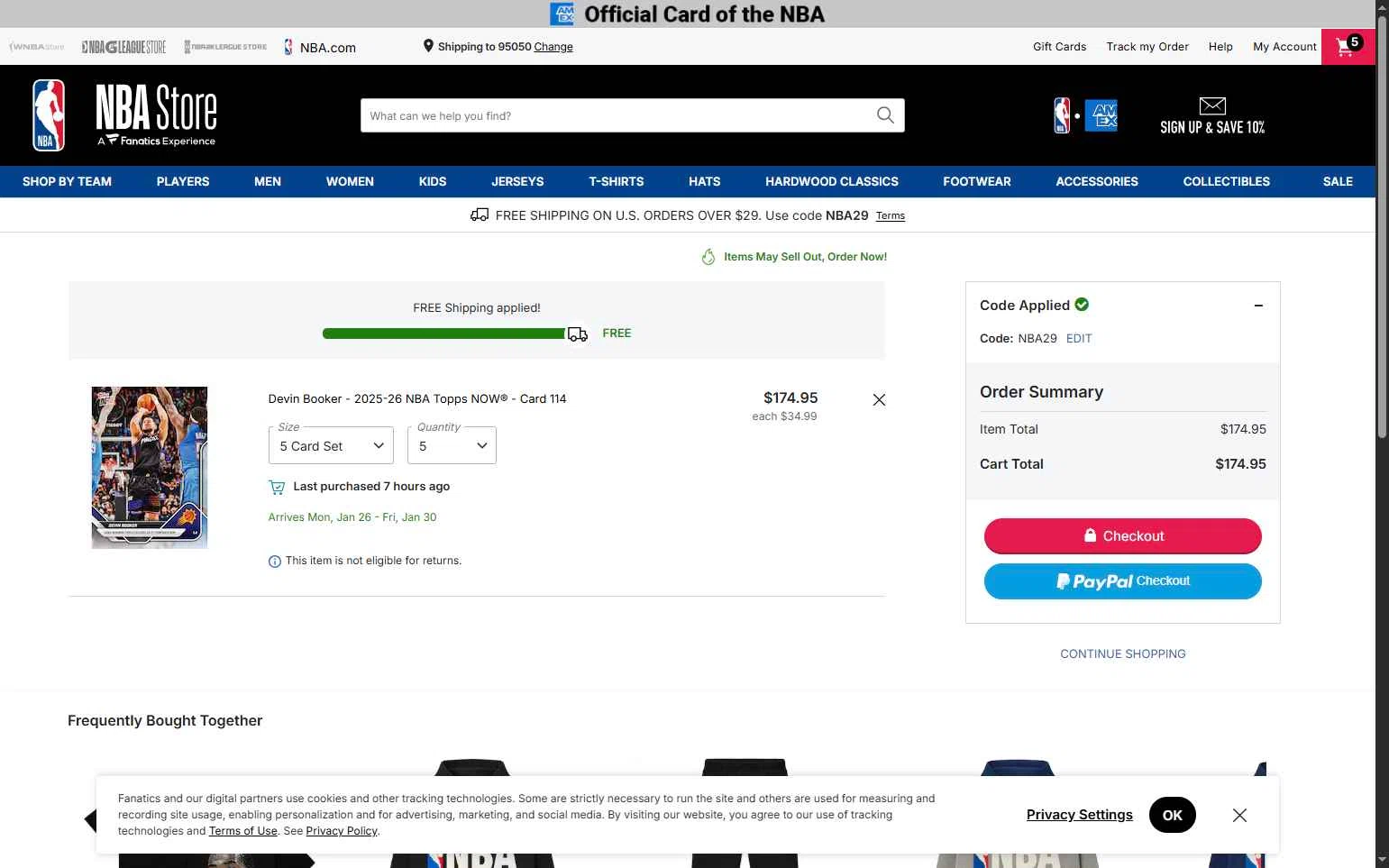Viewport: 1389px width, 868px height.
Task: Open the Quantity dropdown
Action: point(452,445)
